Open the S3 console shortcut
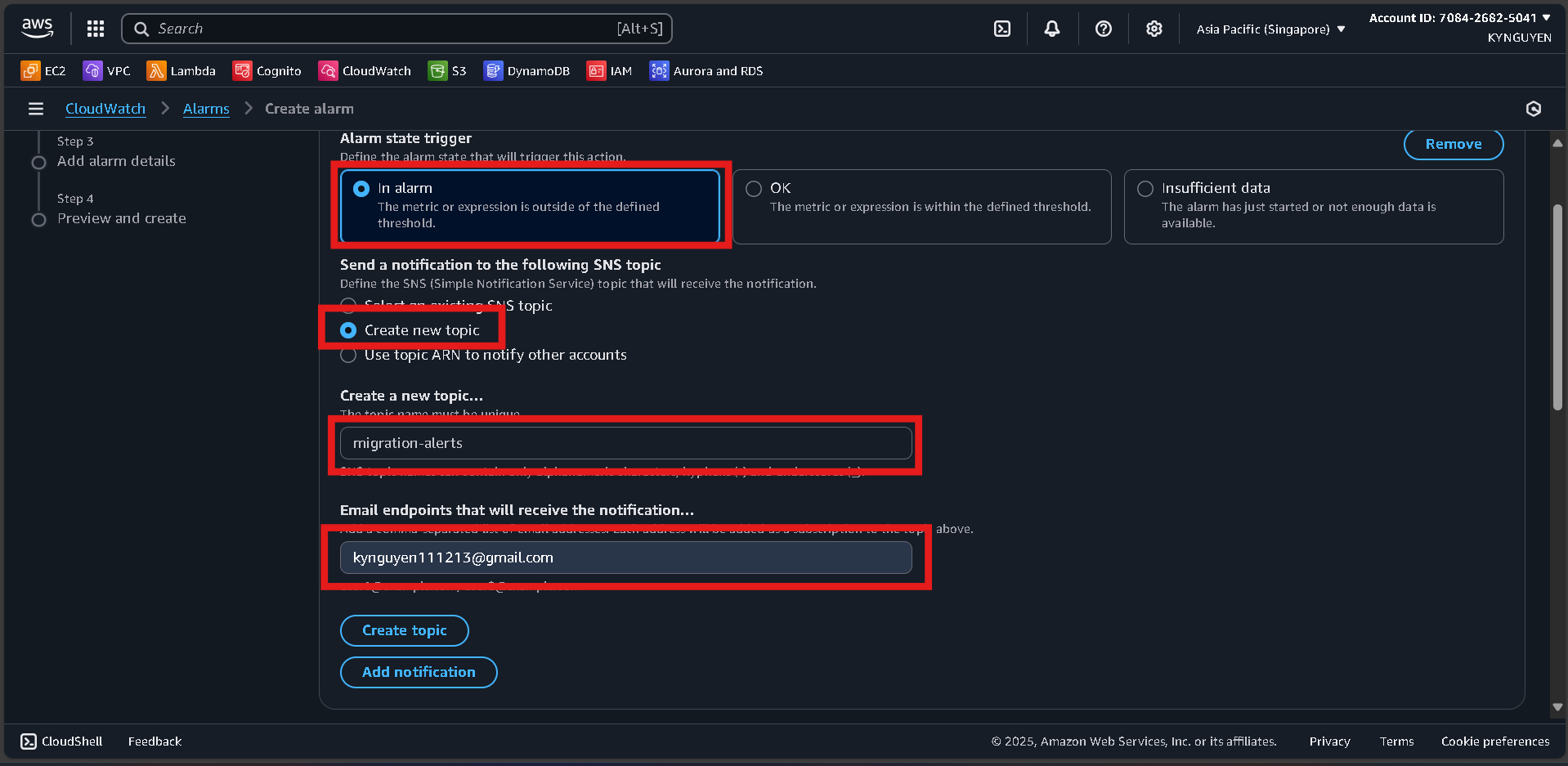This screenshot has width=1568, height=766. 446,70
